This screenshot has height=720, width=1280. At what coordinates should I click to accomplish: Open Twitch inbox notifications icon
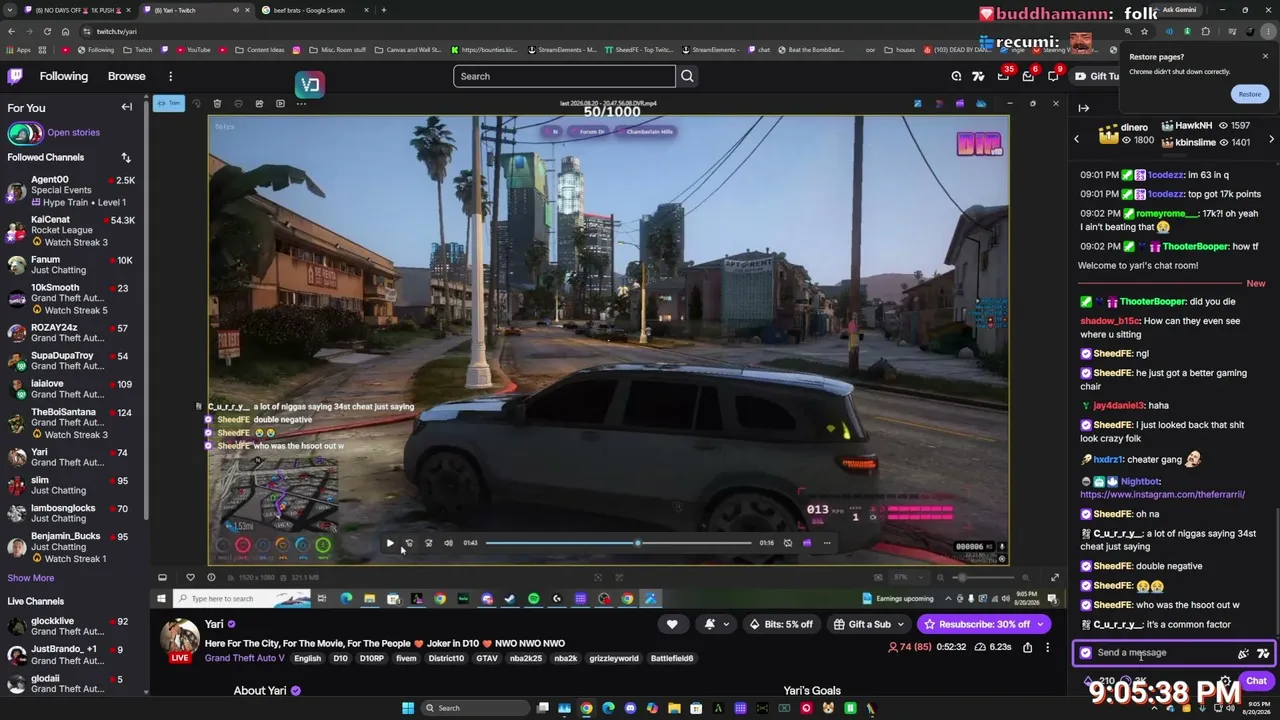coord(1028,76)
